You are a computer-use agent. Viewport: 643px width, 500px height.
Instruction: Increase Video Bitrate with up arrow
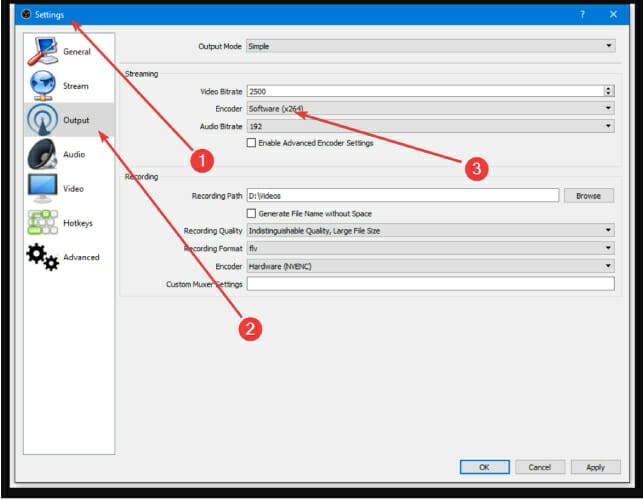pyautogui.click(x=609, y=88)
